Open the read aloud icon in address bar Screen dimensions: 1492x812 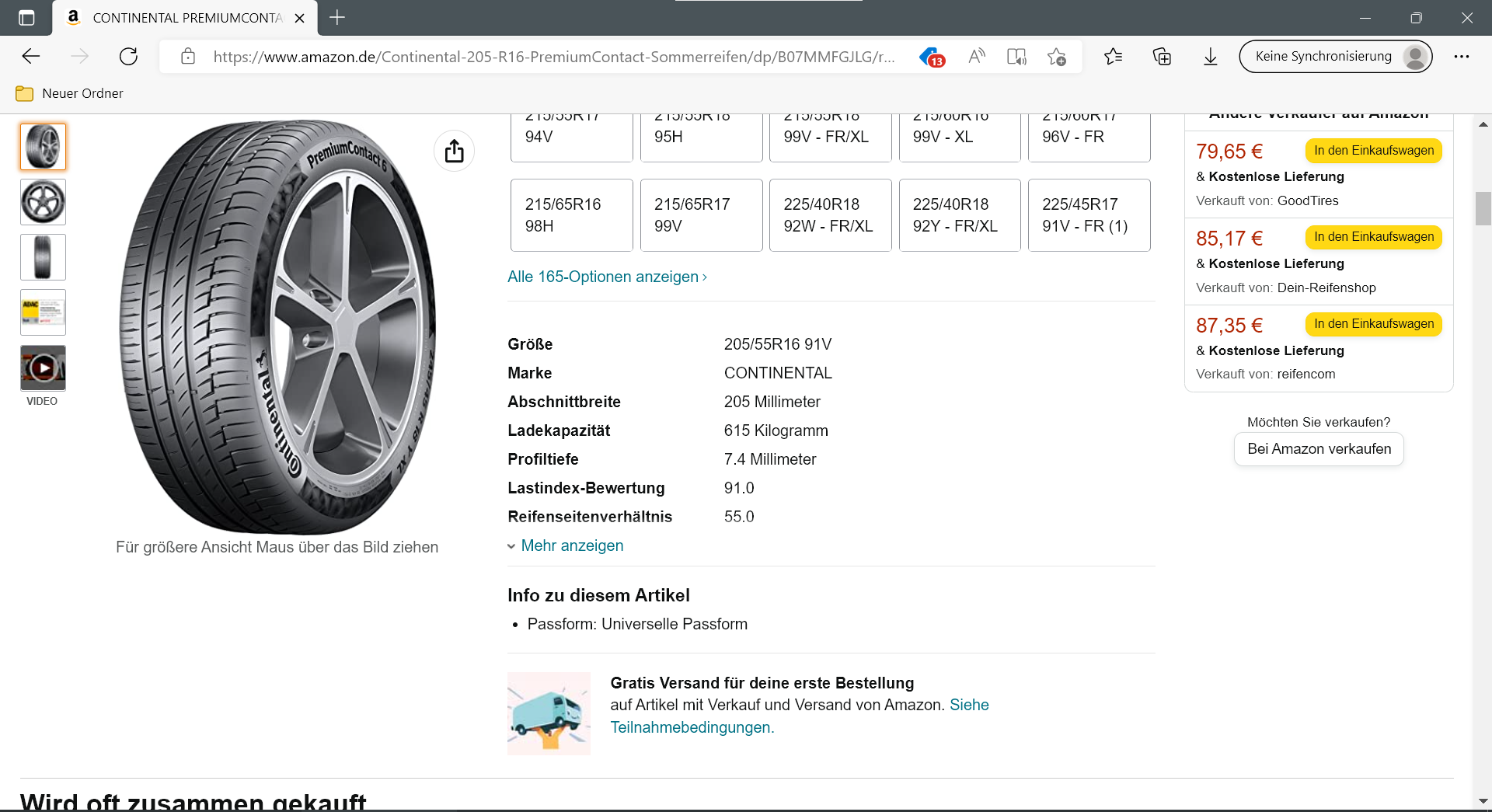[x=976, y=57]
